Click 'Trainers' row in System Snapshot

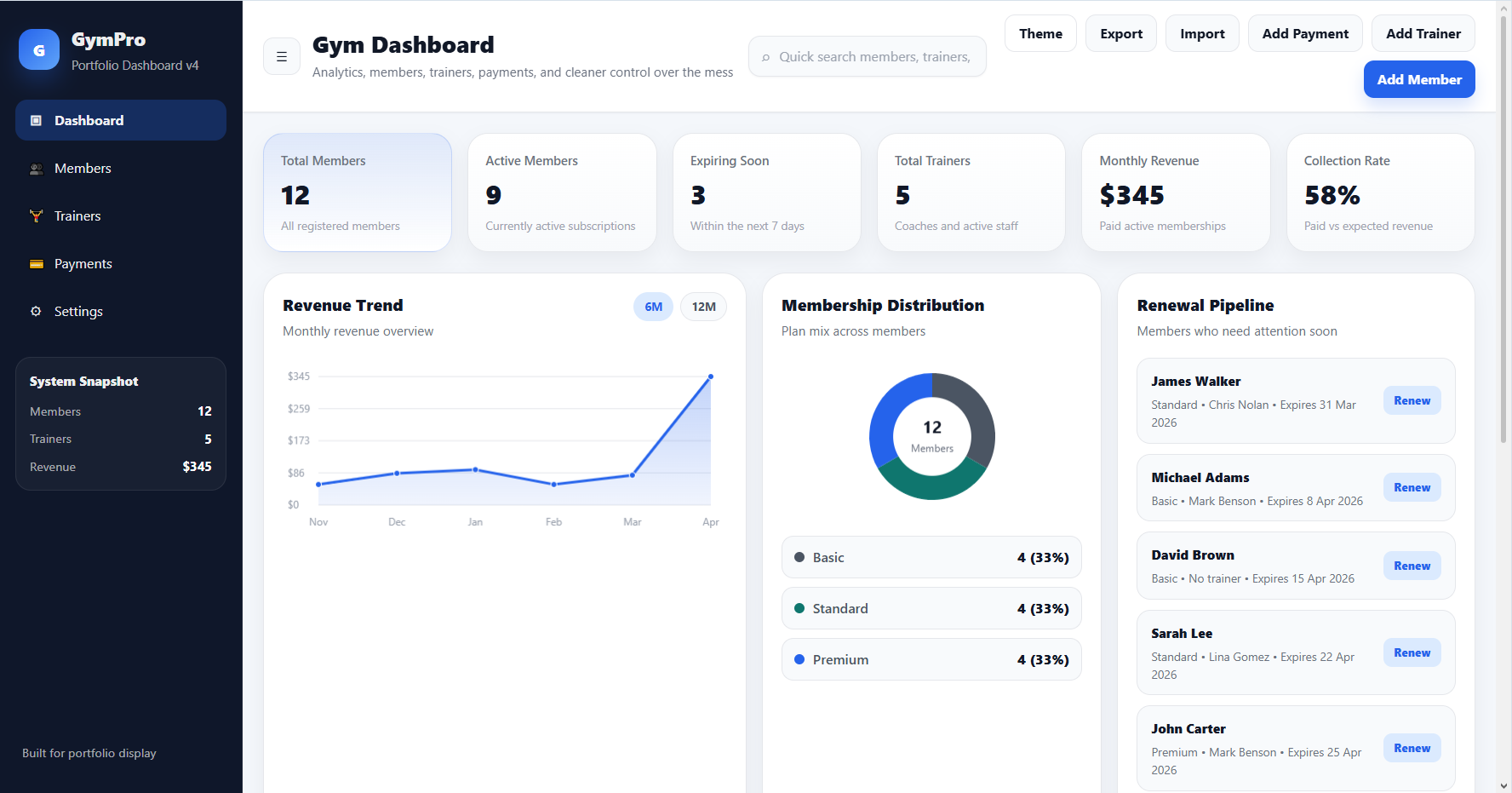(121, 439)
